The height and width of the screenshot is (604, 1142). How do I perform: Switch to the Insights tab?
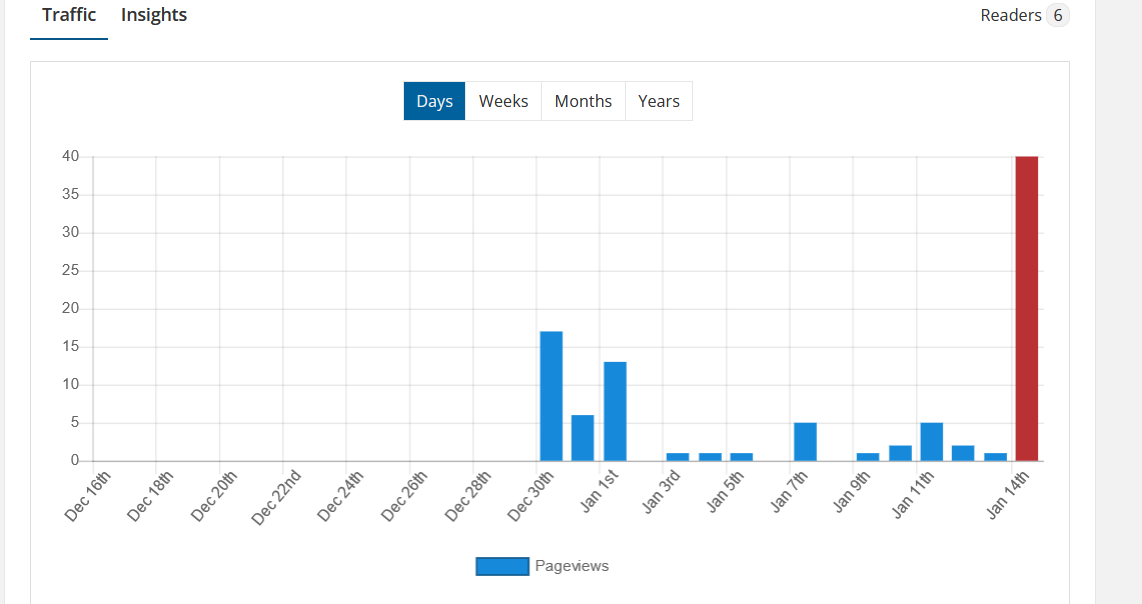[x=154, y=15]
